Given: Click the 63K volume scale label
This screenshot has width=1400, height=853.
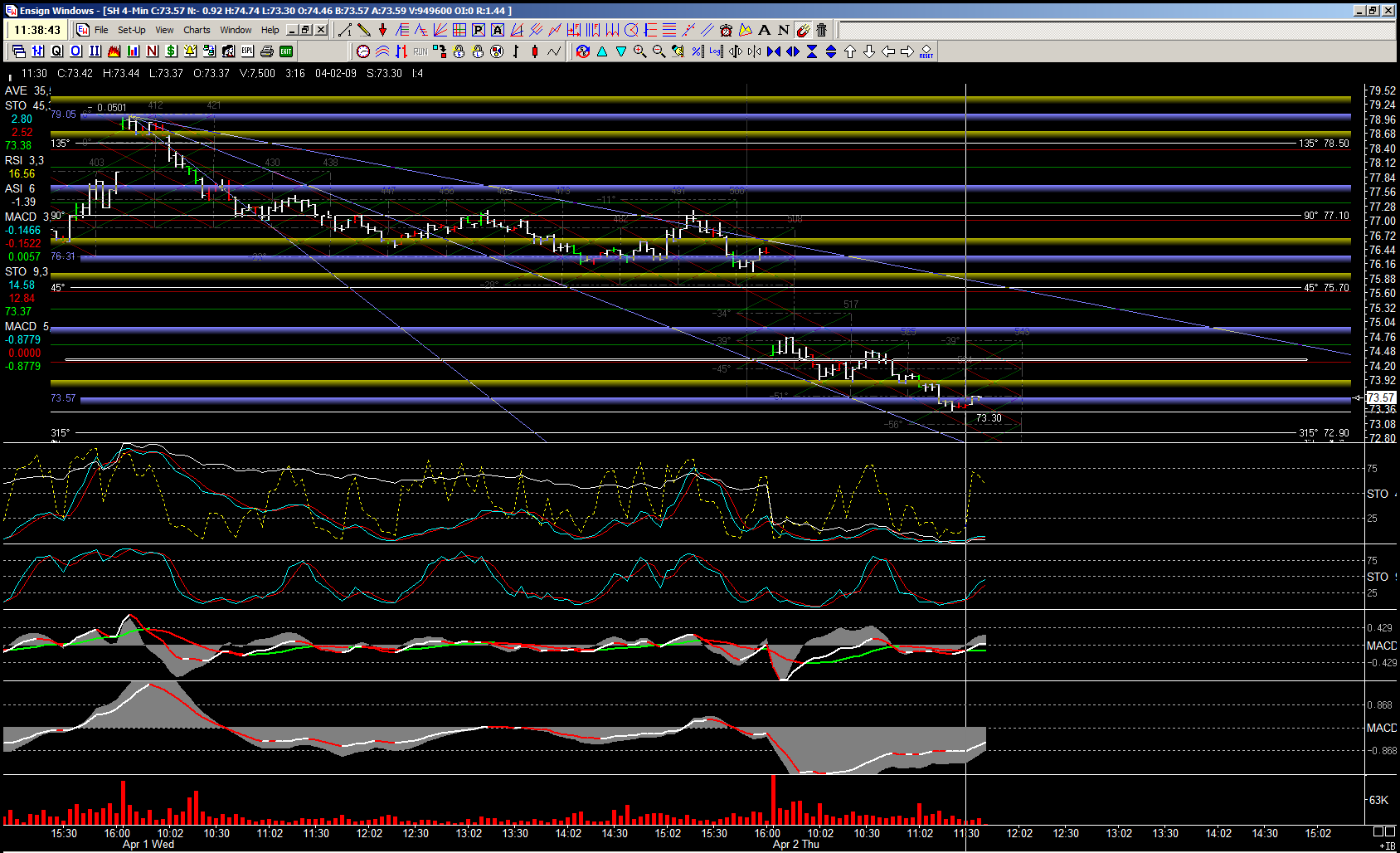Looking at the screenshot, I should (x=1378, y=800).
